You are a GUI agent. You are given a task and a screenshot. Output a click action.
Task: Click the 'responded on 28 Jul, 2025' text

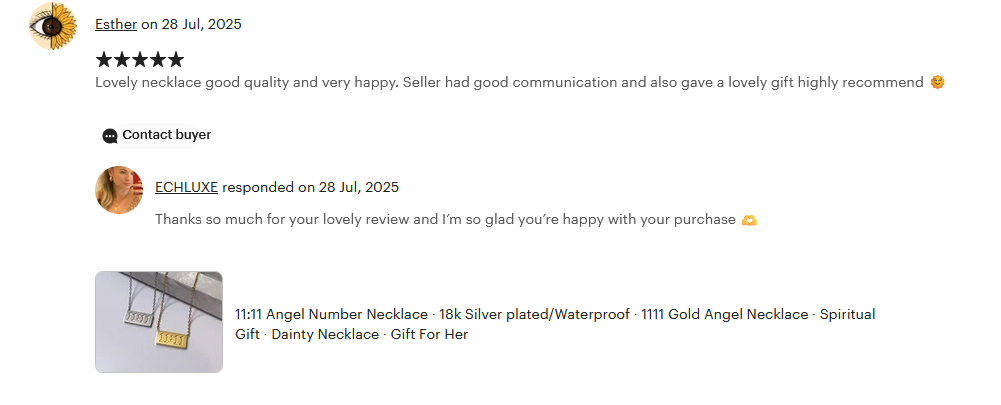pos(310,187)
